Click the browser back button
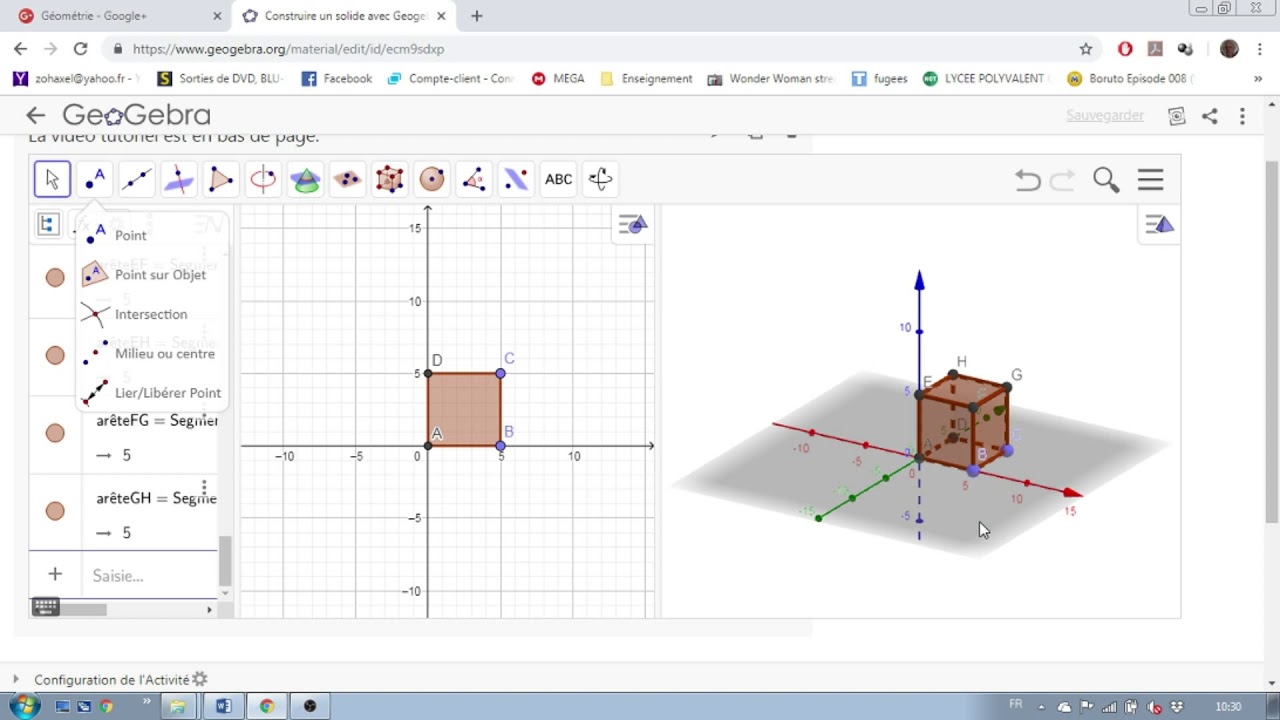1280x720 pixels. pos(21,48)
